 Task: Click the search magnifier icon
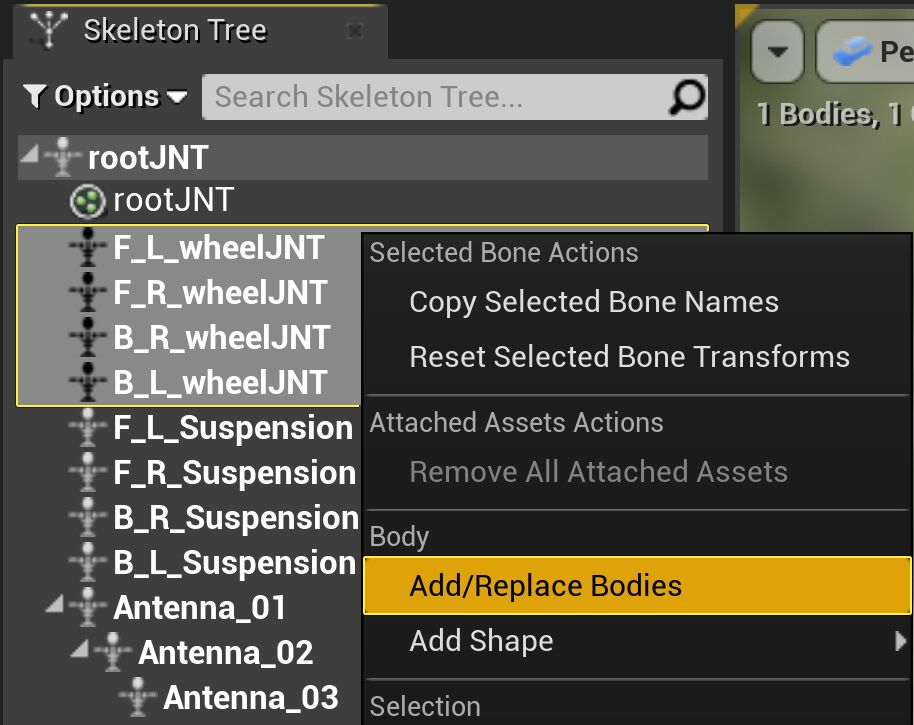pyautogui.click(x=686, y=97)
